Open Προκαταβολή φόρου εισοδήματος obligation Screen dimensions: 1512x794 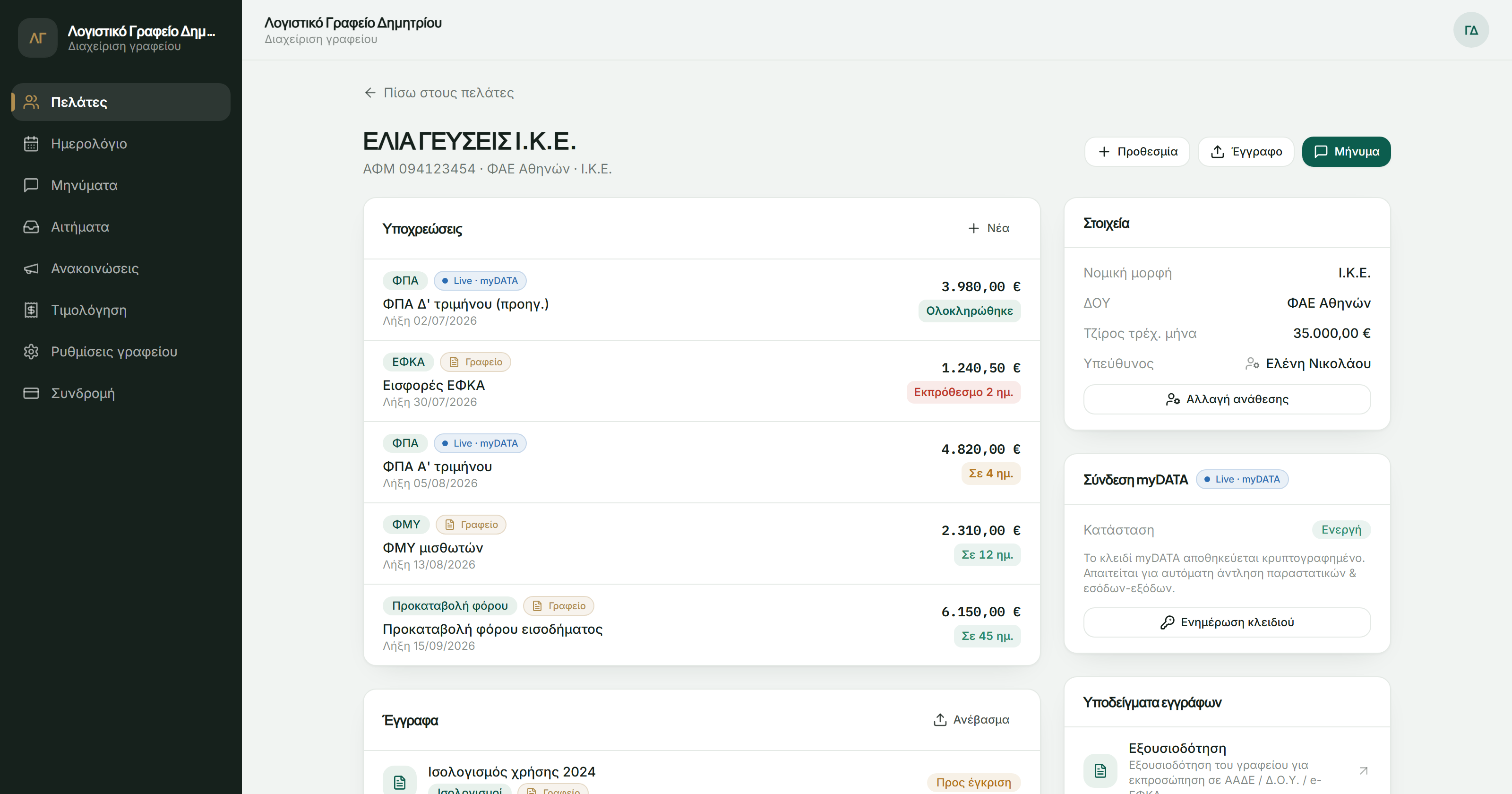(x=701, y=625)
